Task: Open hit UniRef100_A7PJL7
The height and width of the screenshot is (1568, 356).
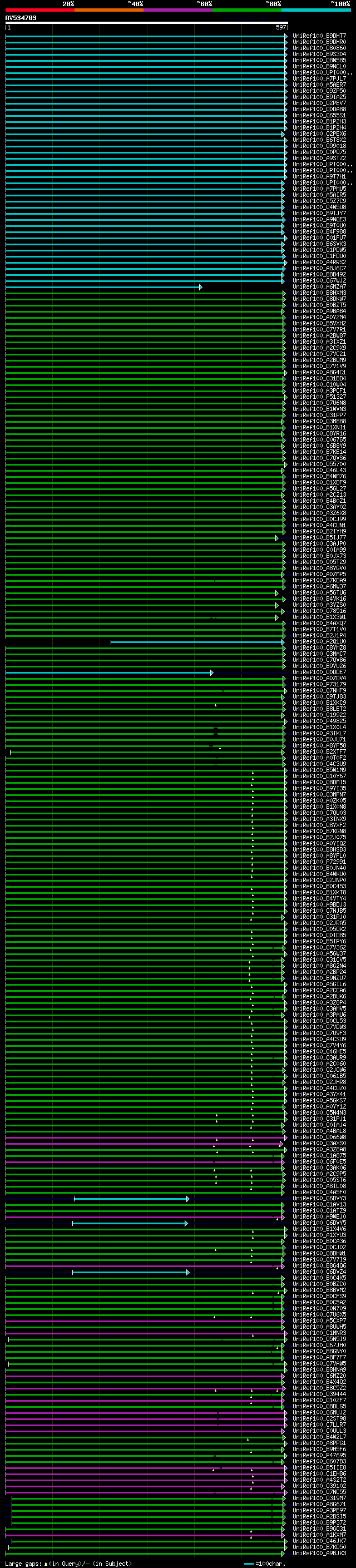Action: [x=319, y=78]
